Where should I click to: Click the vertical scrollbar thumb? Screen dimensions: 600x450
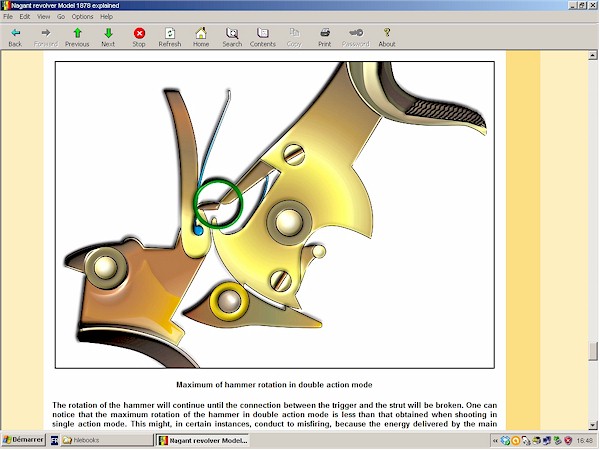tap(593, 351)
